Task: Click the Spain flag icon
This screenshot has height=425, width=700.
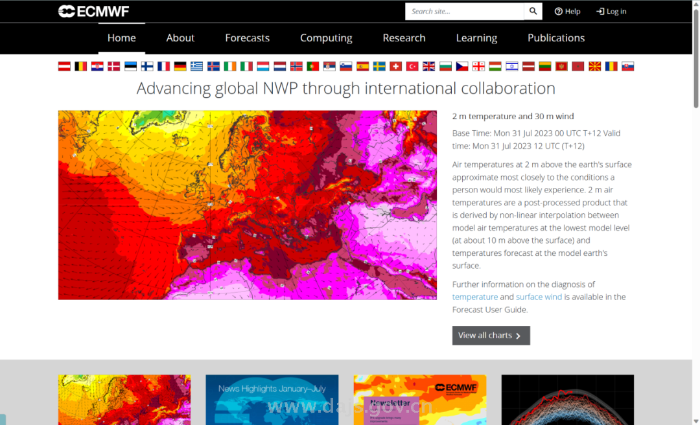Action: coord(362,67)
